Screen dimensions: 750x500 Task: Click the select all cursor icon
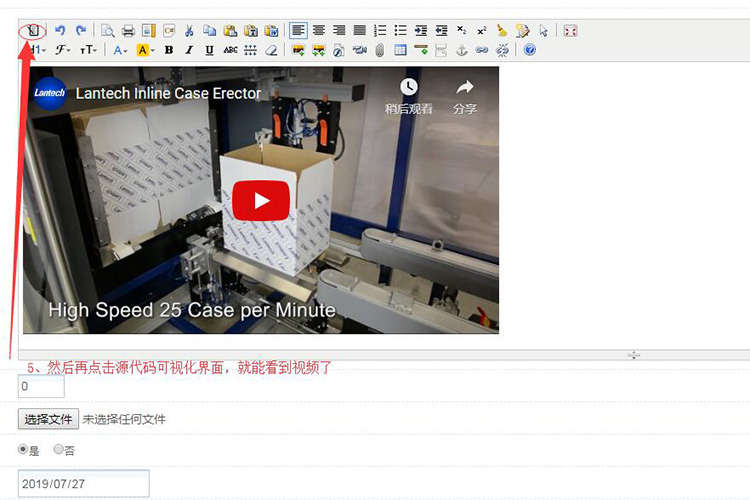pyautogui.click(x=543, y=31)
